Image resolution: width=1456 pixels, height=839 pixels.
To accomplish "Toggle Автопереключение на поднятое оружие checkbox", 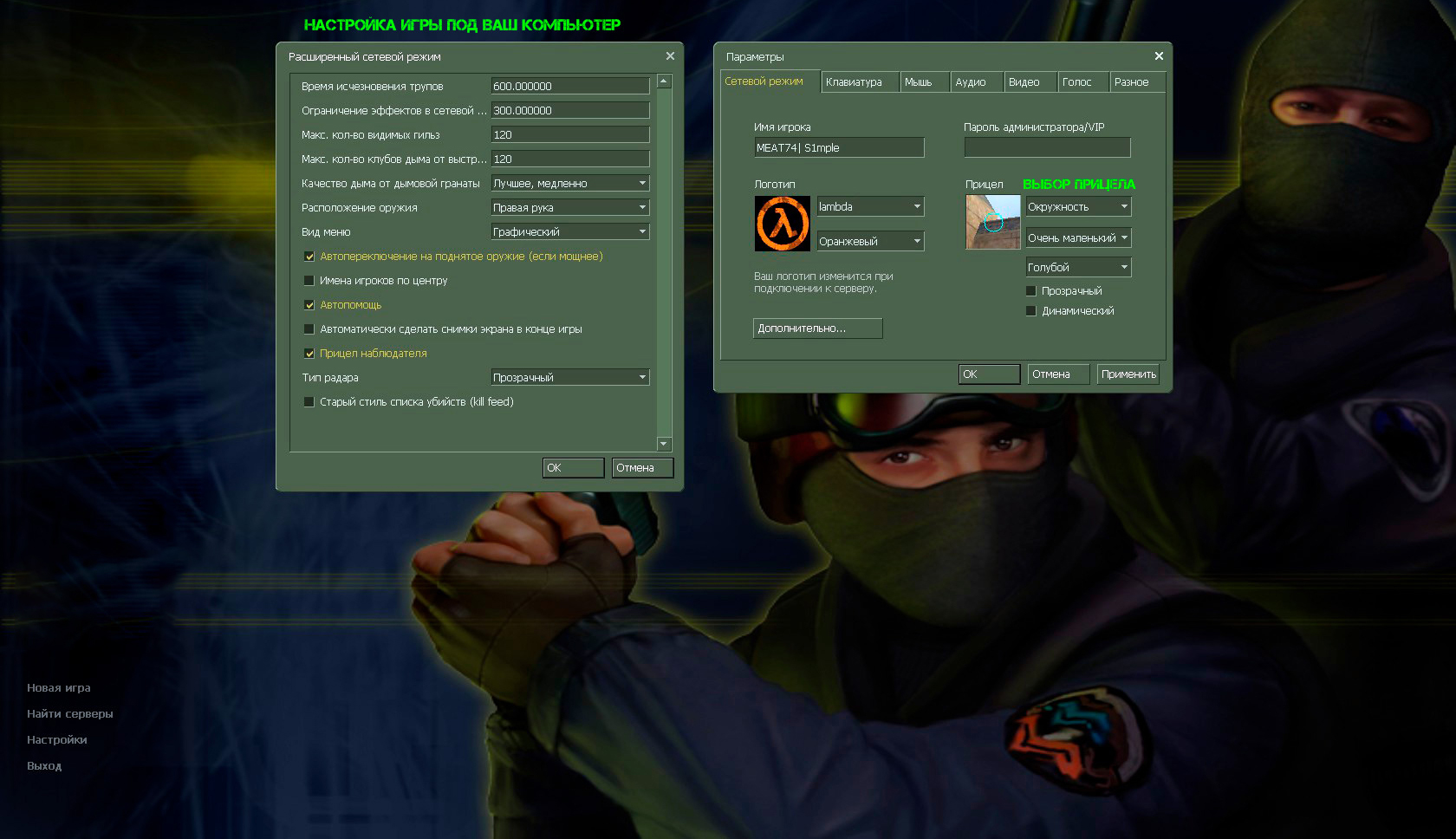I will coord(309,257).
